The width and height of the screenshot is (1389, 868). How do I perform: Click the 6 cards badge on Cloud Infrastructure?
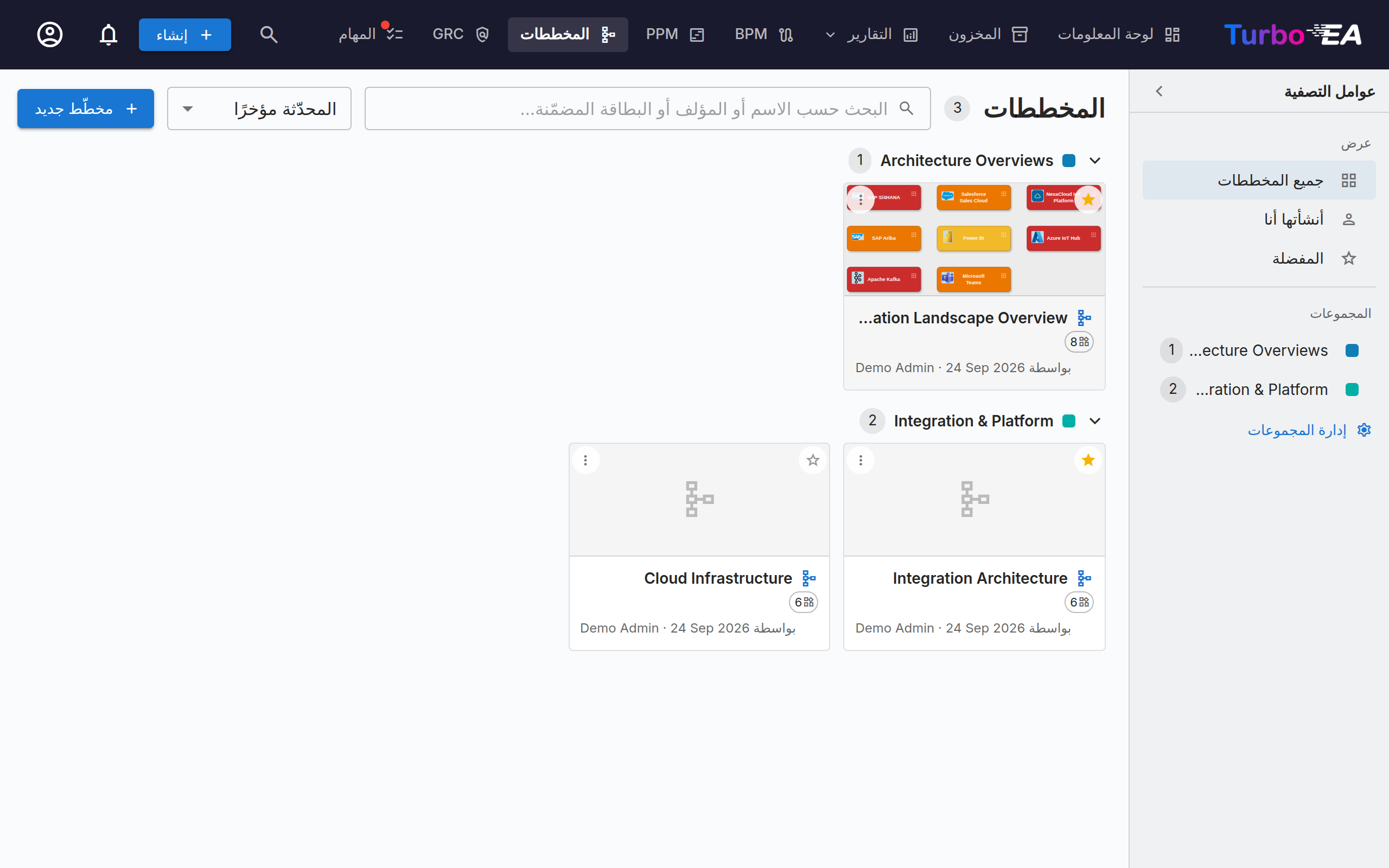[804, 602]
